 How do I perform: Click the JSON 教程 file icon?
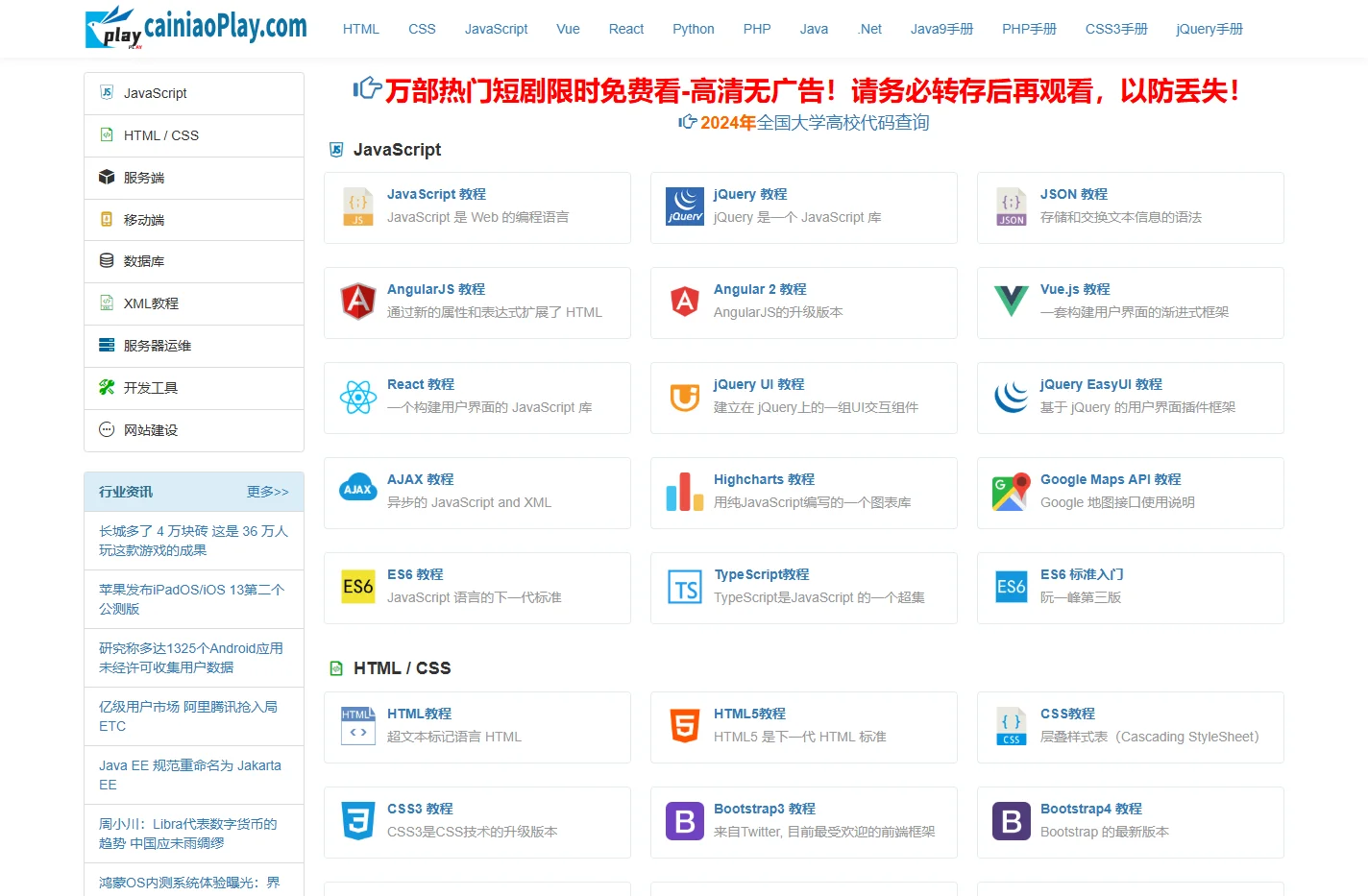[x=1012, y=206]
